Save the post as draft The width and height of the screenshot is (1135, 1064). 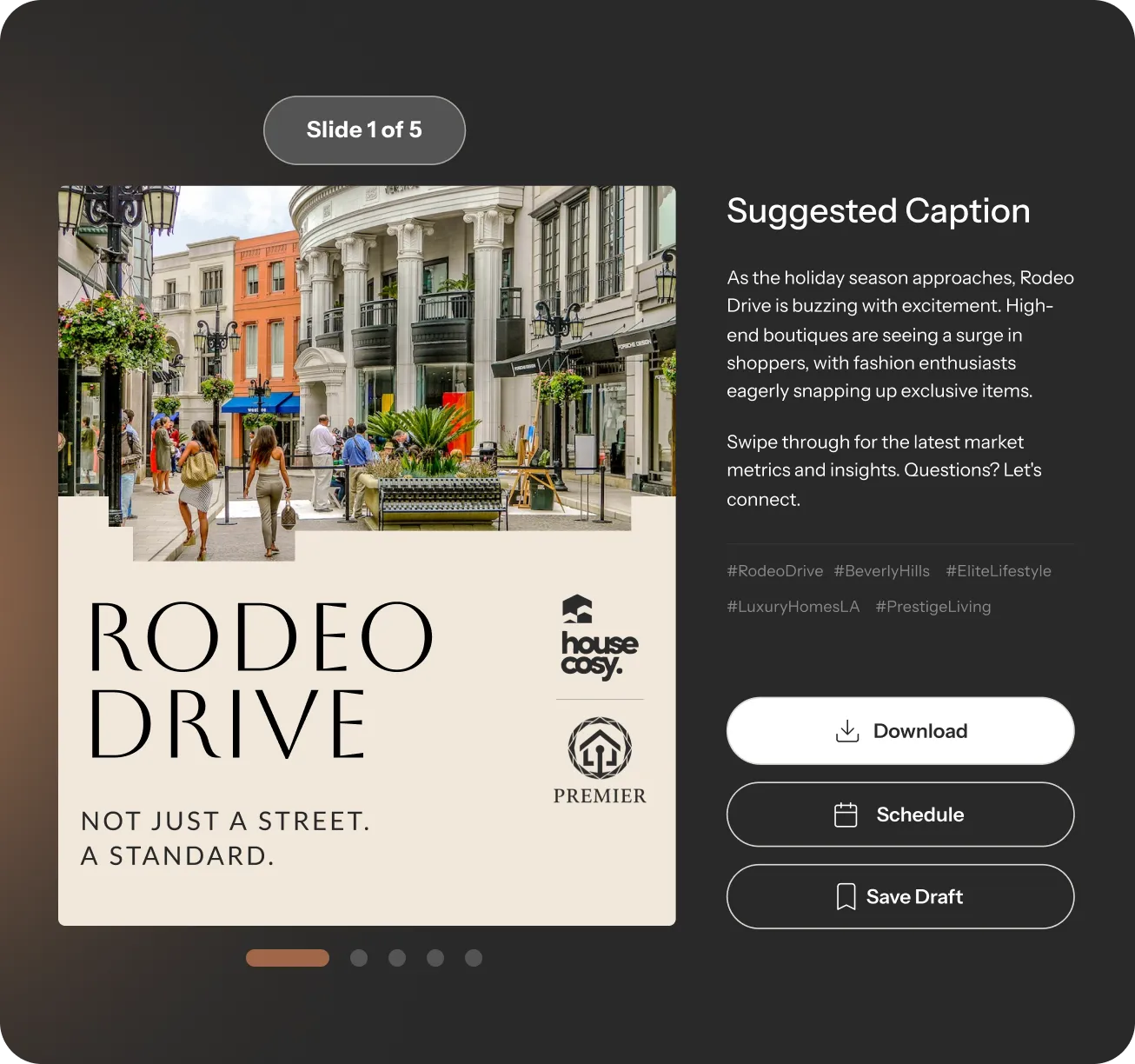click(900, 896)
